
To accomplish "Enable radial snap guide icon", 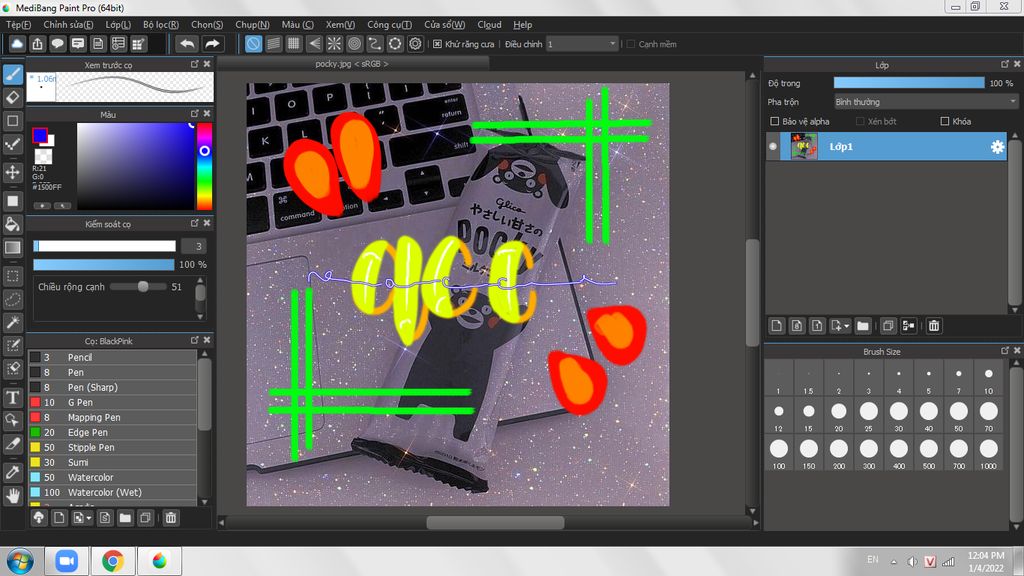I will 334,44.
